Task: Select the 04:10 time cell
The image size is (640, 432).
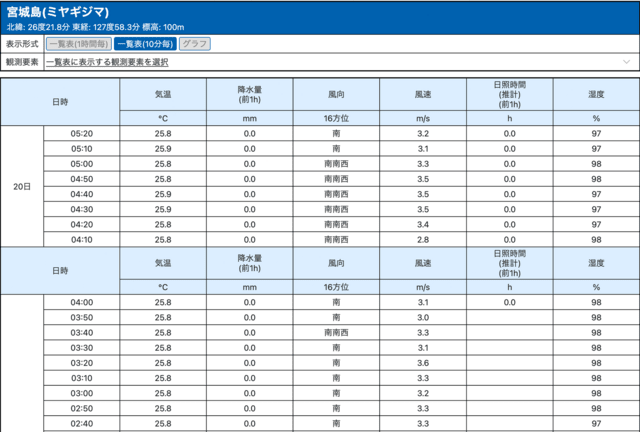Action: tap(82, 239)
